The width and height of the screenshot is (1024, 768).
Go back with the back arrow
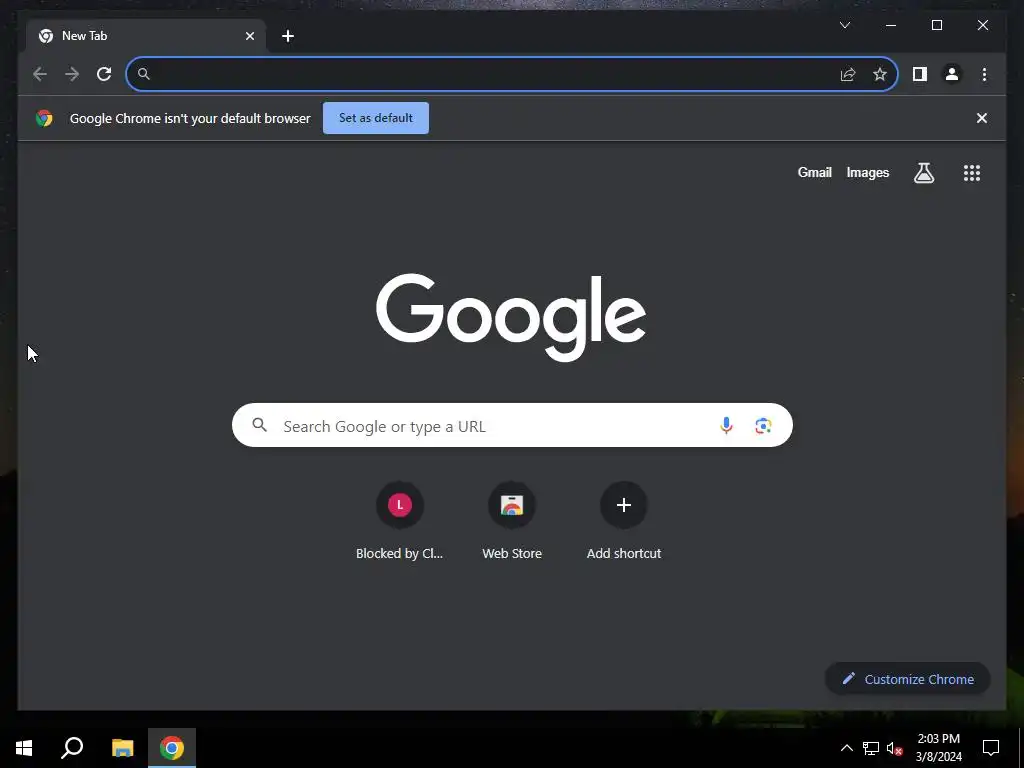pos(40,74)
